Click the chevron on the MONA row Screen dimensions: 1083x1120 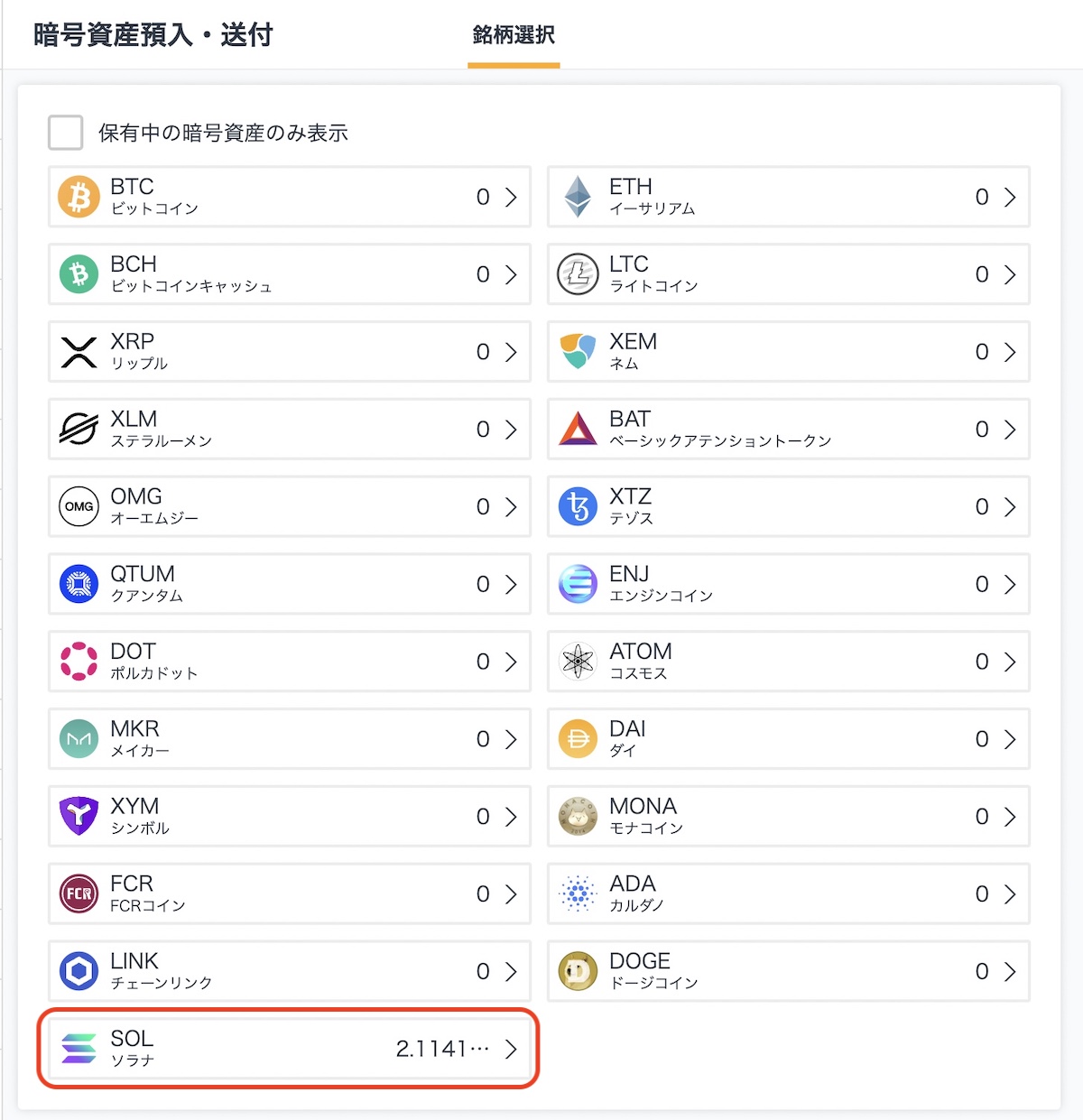pos(1010,817)
